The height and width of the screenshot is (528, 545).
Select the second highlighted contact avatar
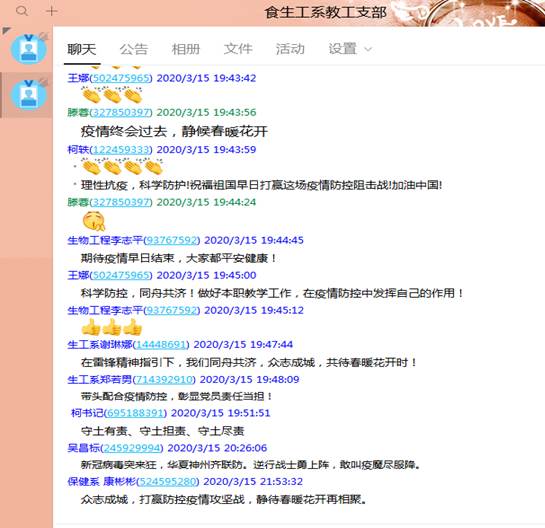point(29,95)
